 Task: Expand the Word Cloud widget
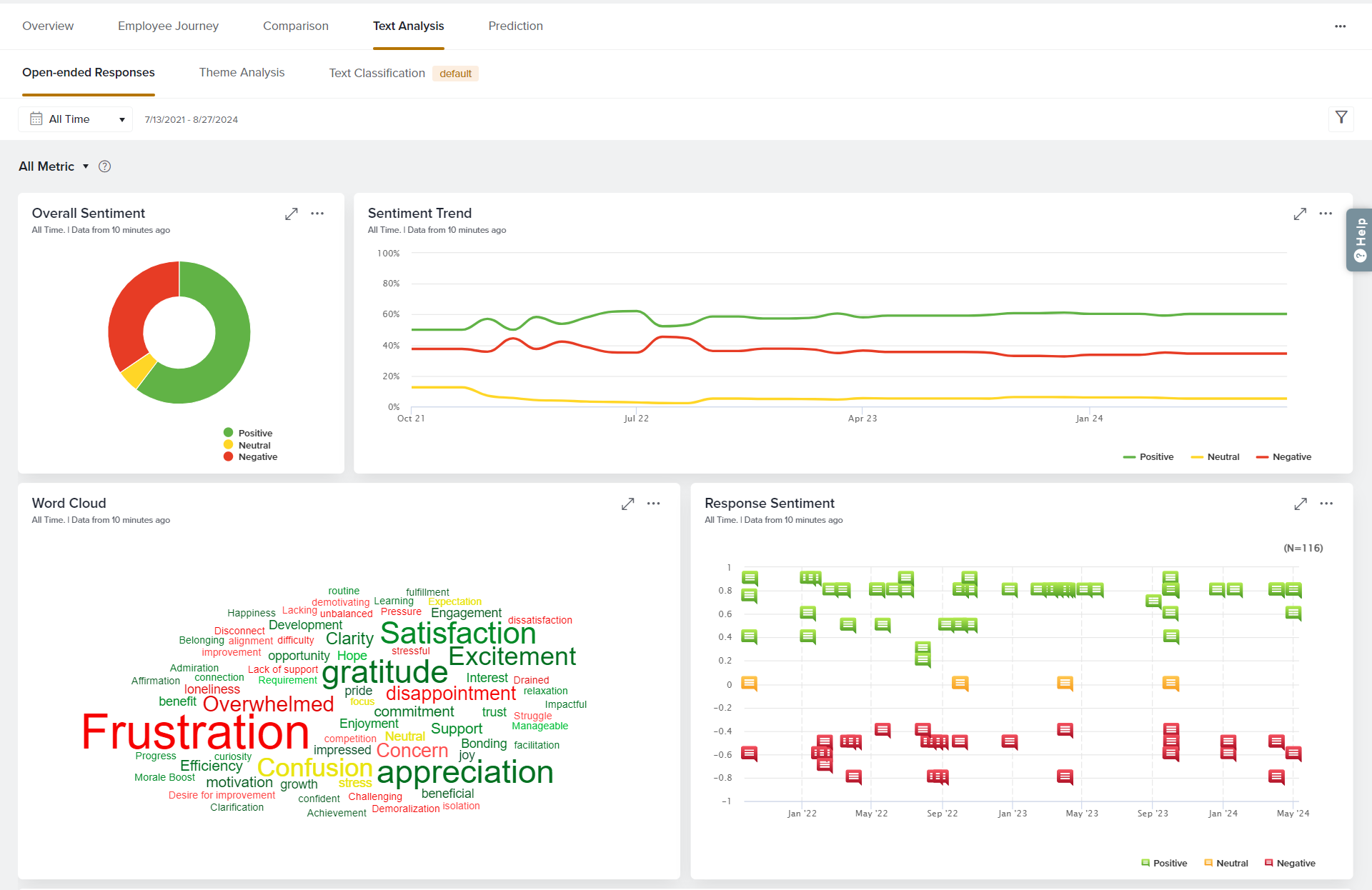(x=627, y=504)
